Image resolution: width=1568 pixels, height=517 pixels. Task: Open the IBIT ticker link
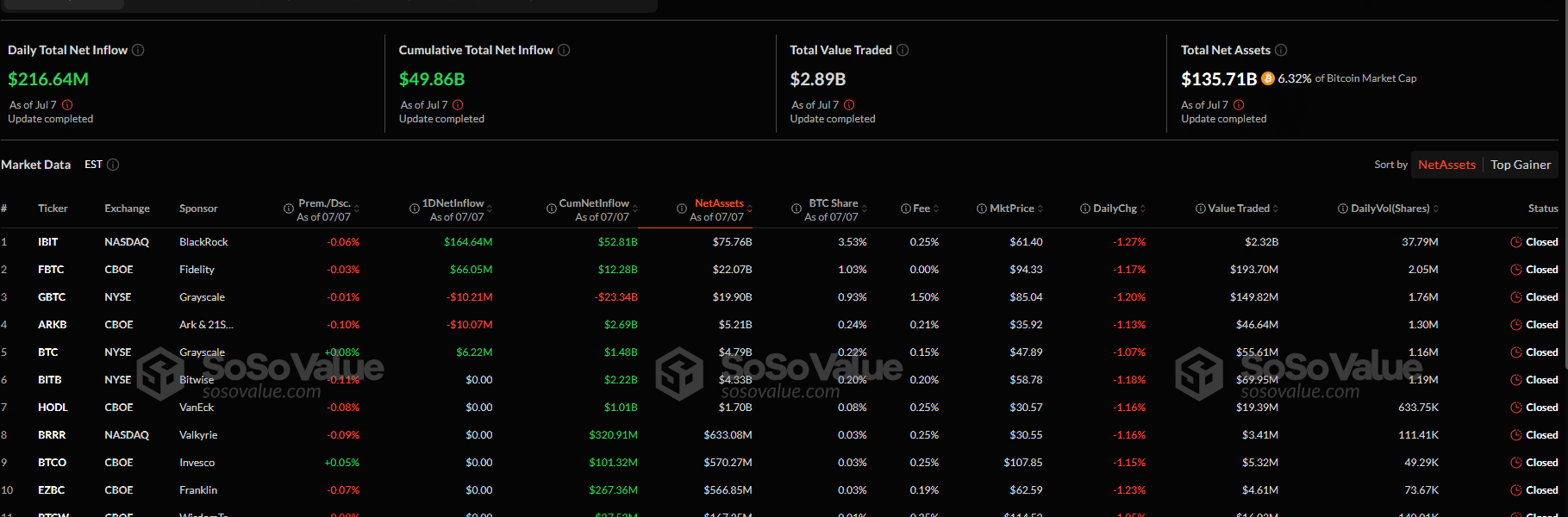coord(48,242)
